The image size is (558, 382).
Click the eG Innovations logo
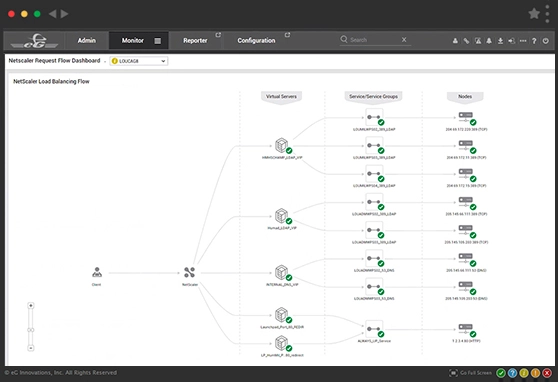coord(34,41)
